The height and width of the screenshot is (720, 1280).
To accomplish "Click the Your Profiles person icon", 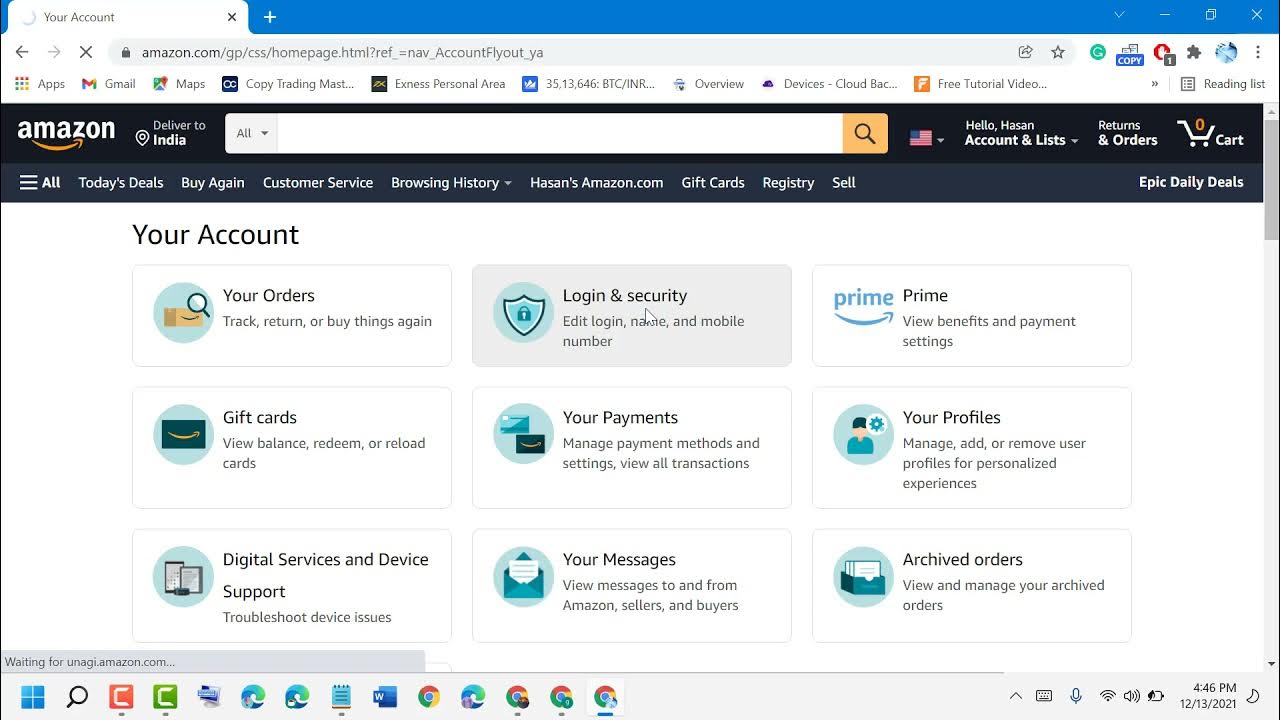I will tap(863, 434).
